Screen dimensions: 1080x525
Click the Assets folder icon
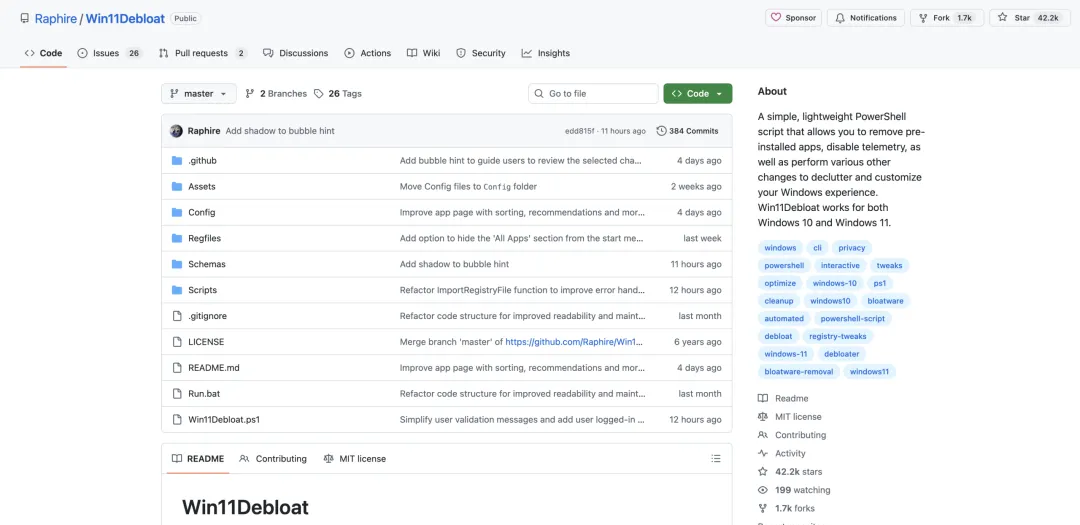click(176, 187)
